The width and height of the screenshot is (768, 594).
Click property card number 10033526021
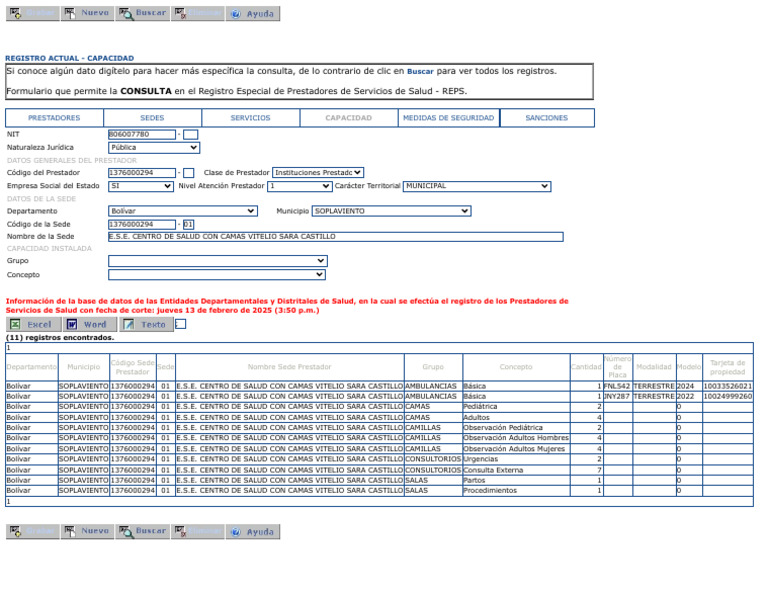pos(728,386)
